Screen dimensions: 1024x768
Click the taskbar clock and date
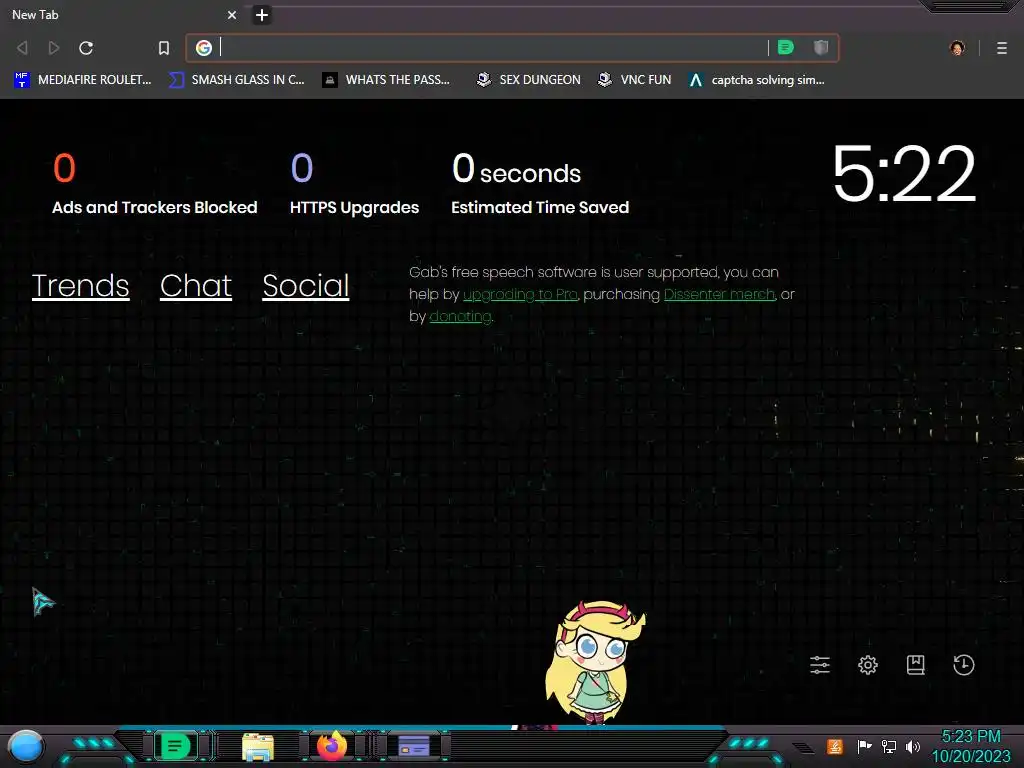tap(971, 746)
